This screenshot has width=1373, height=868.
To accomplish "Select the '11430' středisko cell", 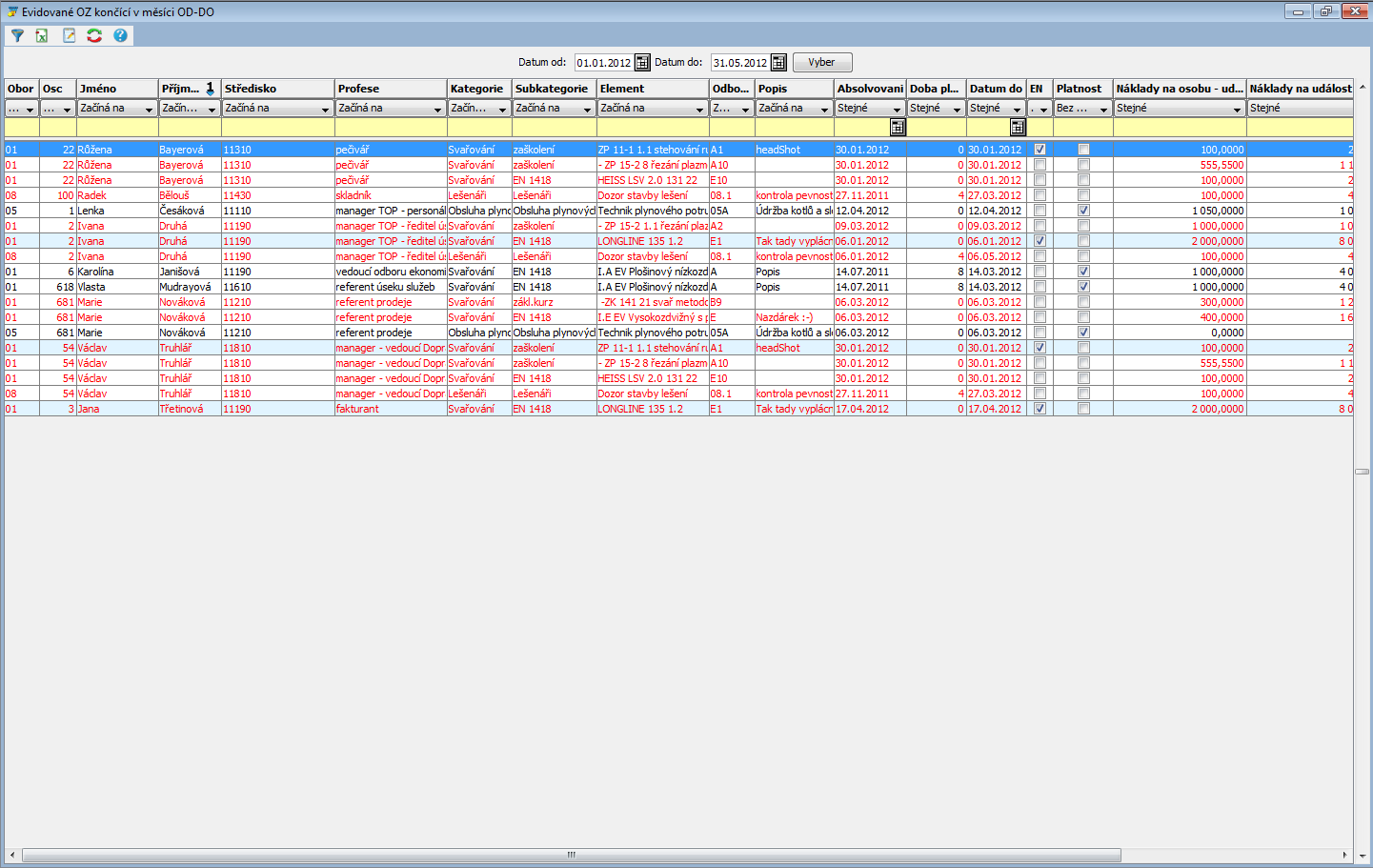I will 278,195.
